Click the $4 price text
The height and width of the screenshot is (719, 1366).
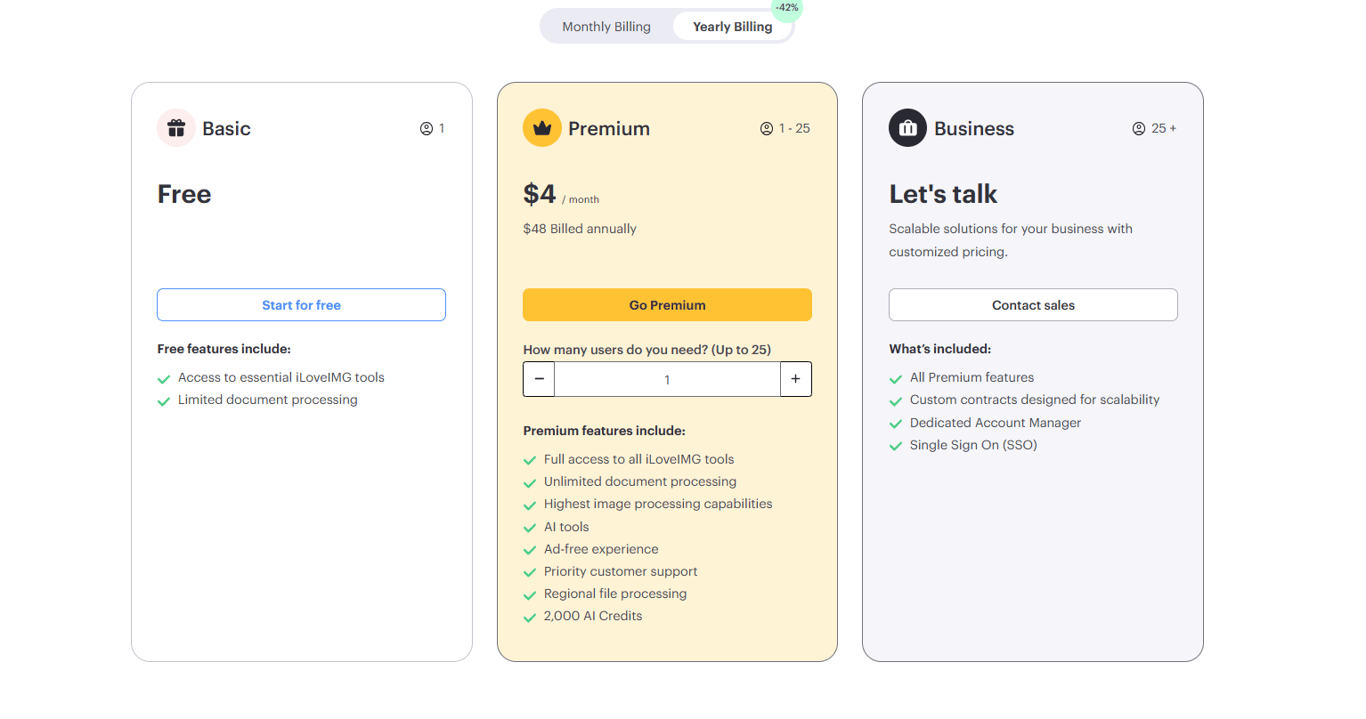[x=539, y=194]
